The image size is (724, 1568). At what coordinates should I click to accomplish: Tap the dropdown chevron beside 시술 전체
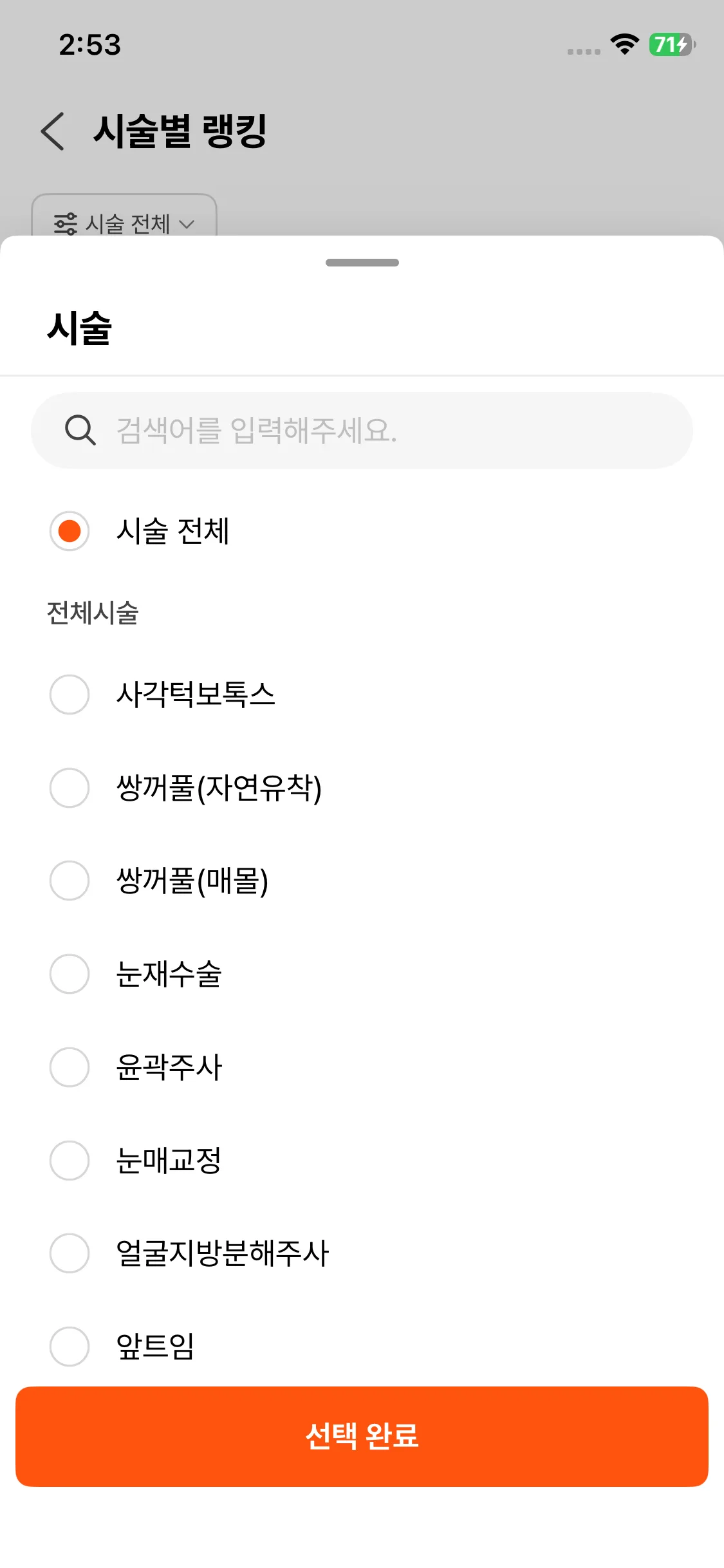tap(187, 225)
